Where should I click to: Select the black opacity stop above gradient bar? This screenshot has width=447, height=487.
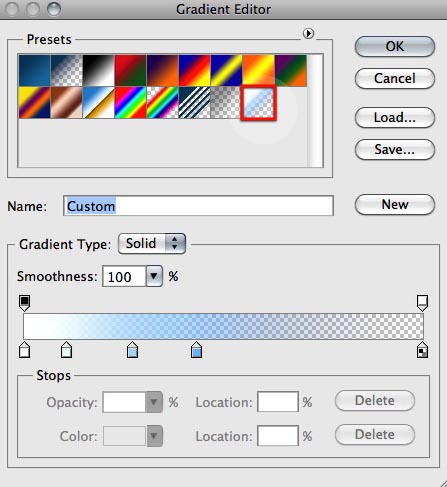pyautogui.click(x=25, y=303)
